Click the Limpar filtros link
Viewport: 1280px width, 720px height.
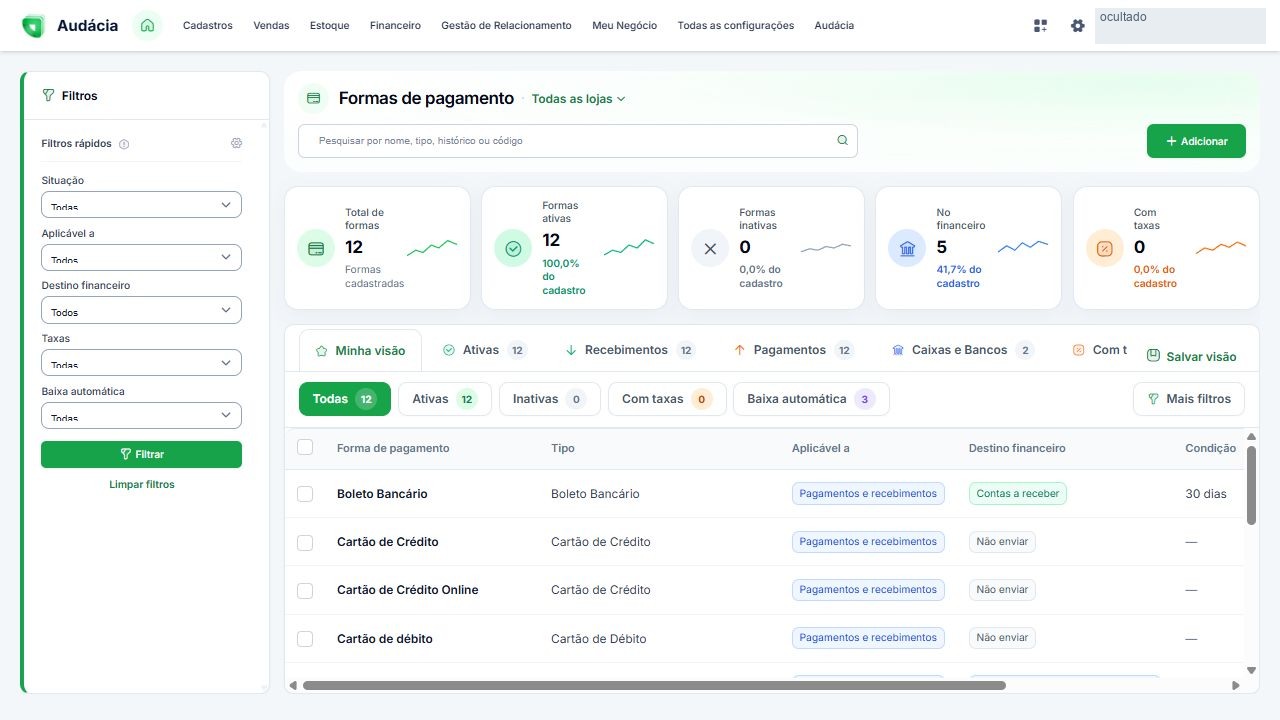pos(142,485)
